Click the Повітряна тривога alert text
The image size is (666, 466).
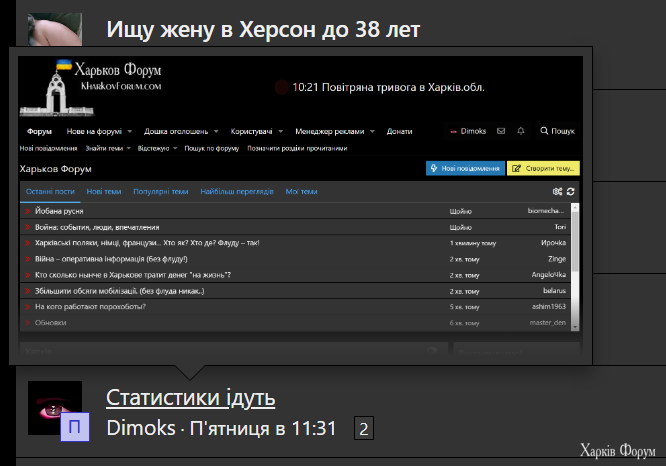(388, 88)
